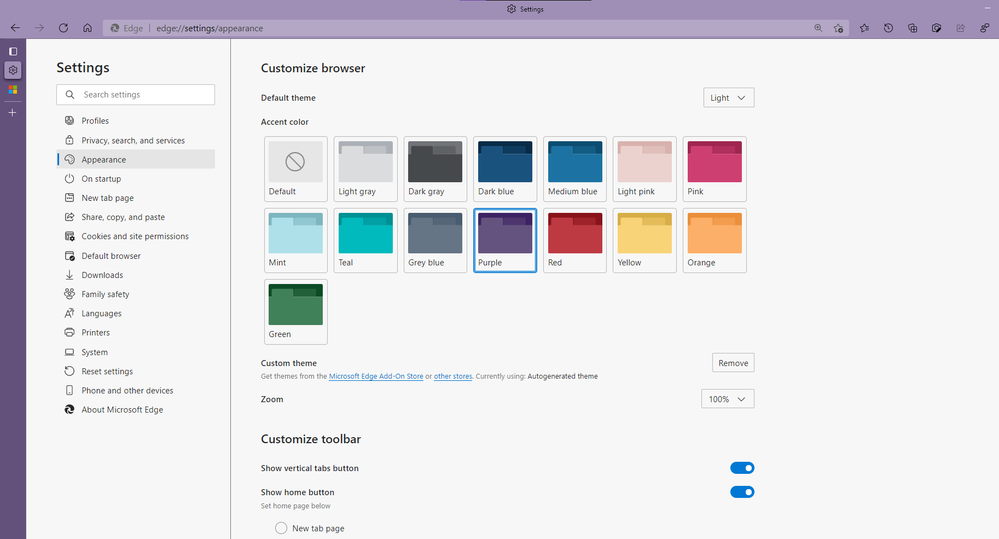Navigate to Downloads settings section

tap(102, 275)
